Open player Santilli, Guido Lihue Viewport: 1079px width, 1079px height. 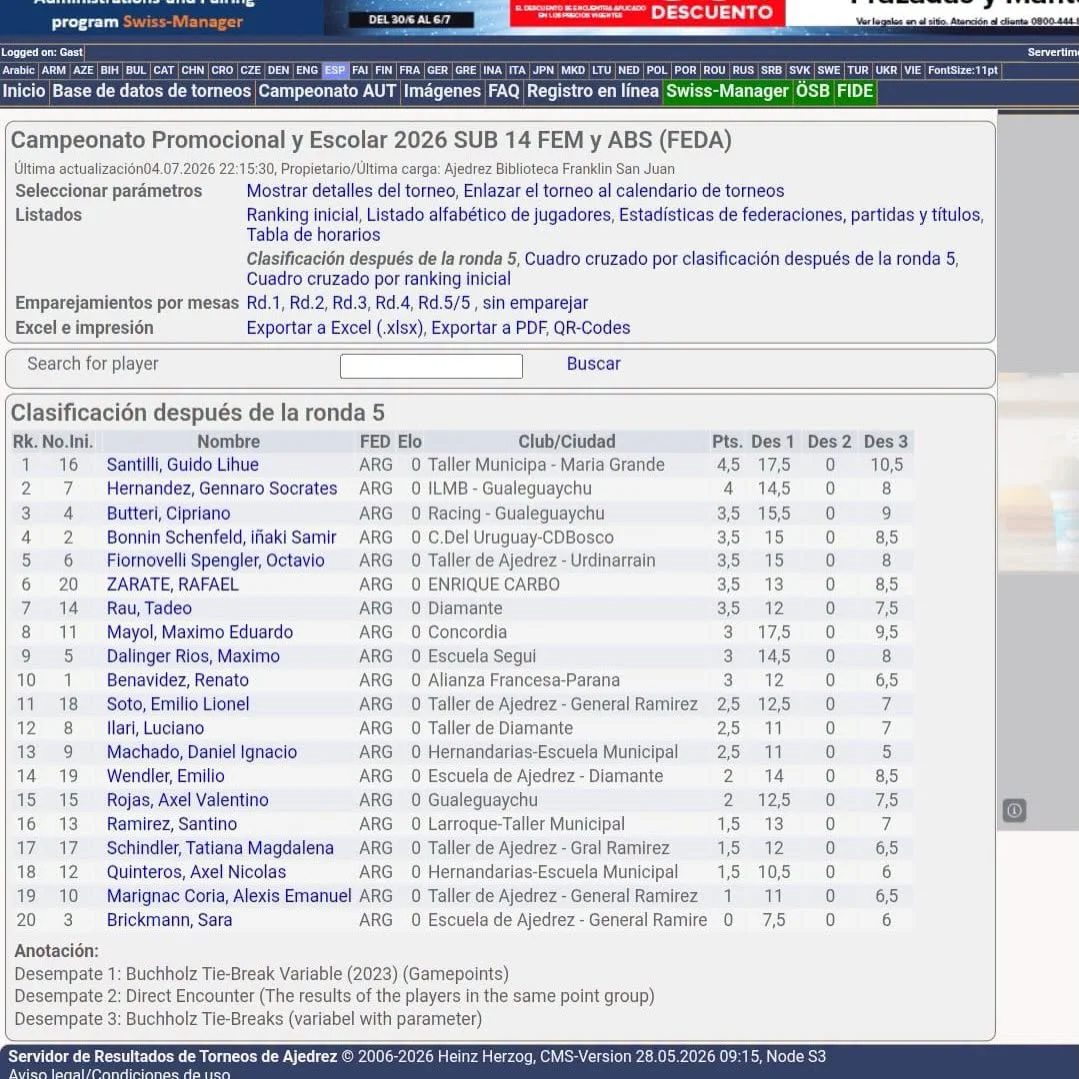click(x=182, y=464)
